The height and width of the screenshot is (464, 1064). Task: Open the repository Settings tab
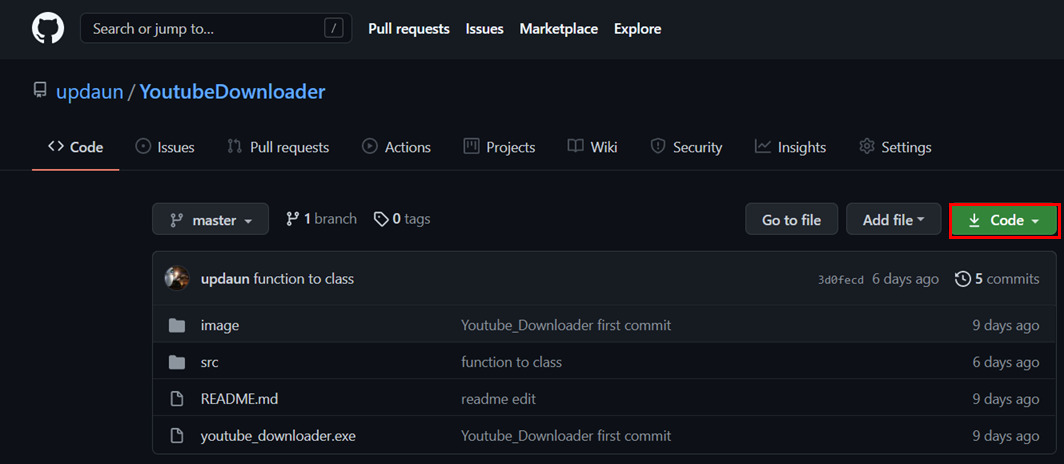coord(895,147)
